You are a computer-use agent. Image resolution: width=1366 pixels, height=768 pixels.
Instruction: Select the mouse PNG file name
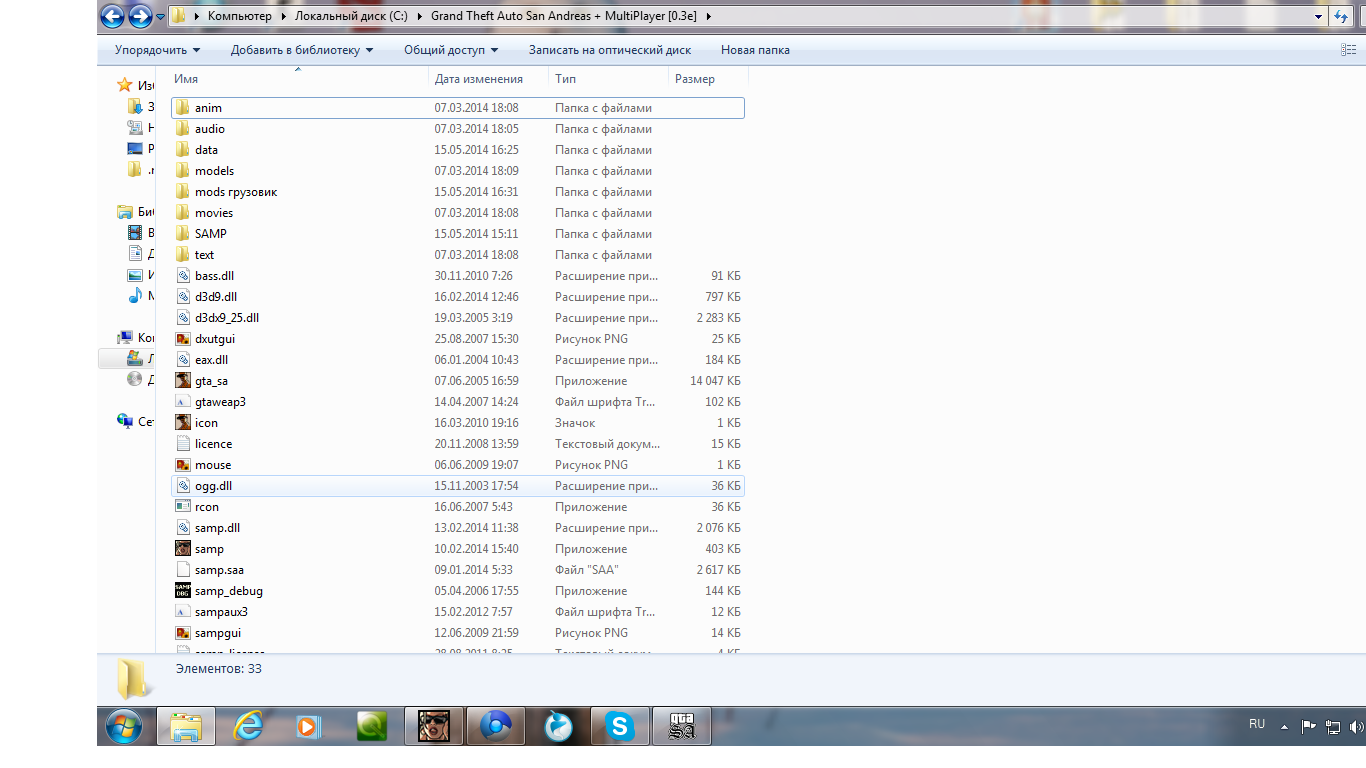[213, 465]
